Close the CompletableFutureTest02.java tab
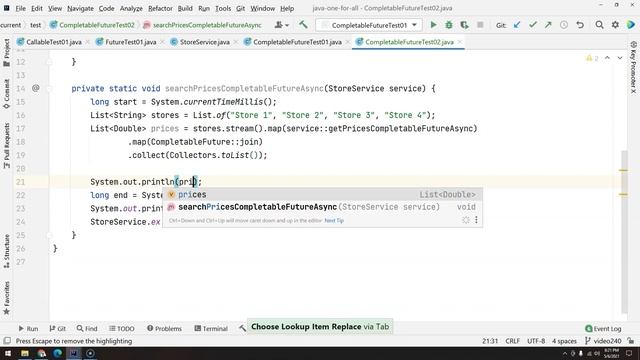Image resolution: width=640 pixels, height=360 pixels. click(460, 42)
